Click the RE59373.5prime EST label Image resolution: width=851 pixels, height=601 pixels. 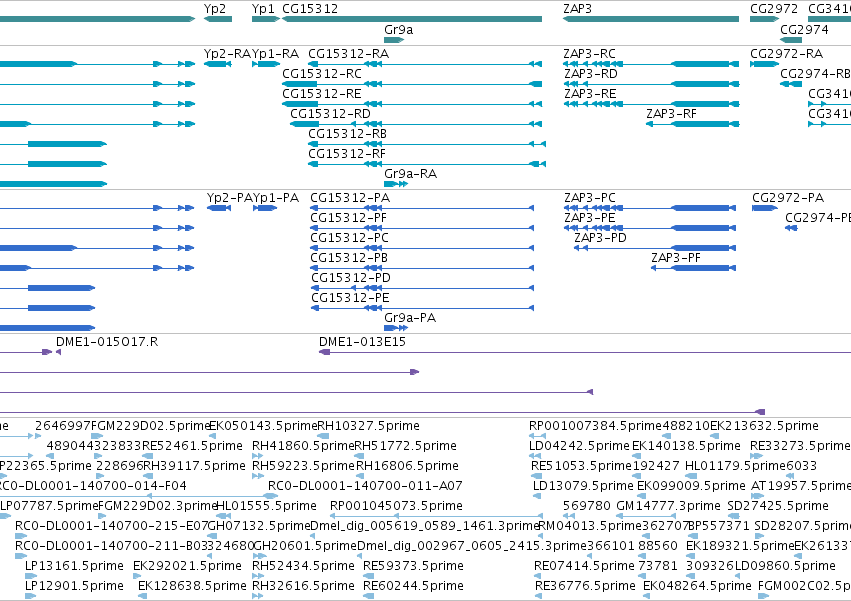click(x=413, y=566)
